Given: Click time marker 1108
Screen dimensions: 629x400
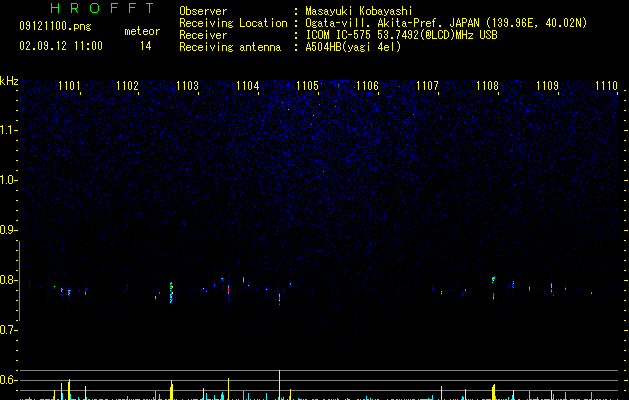Looking at the screenshot, I should pos(487,85).
